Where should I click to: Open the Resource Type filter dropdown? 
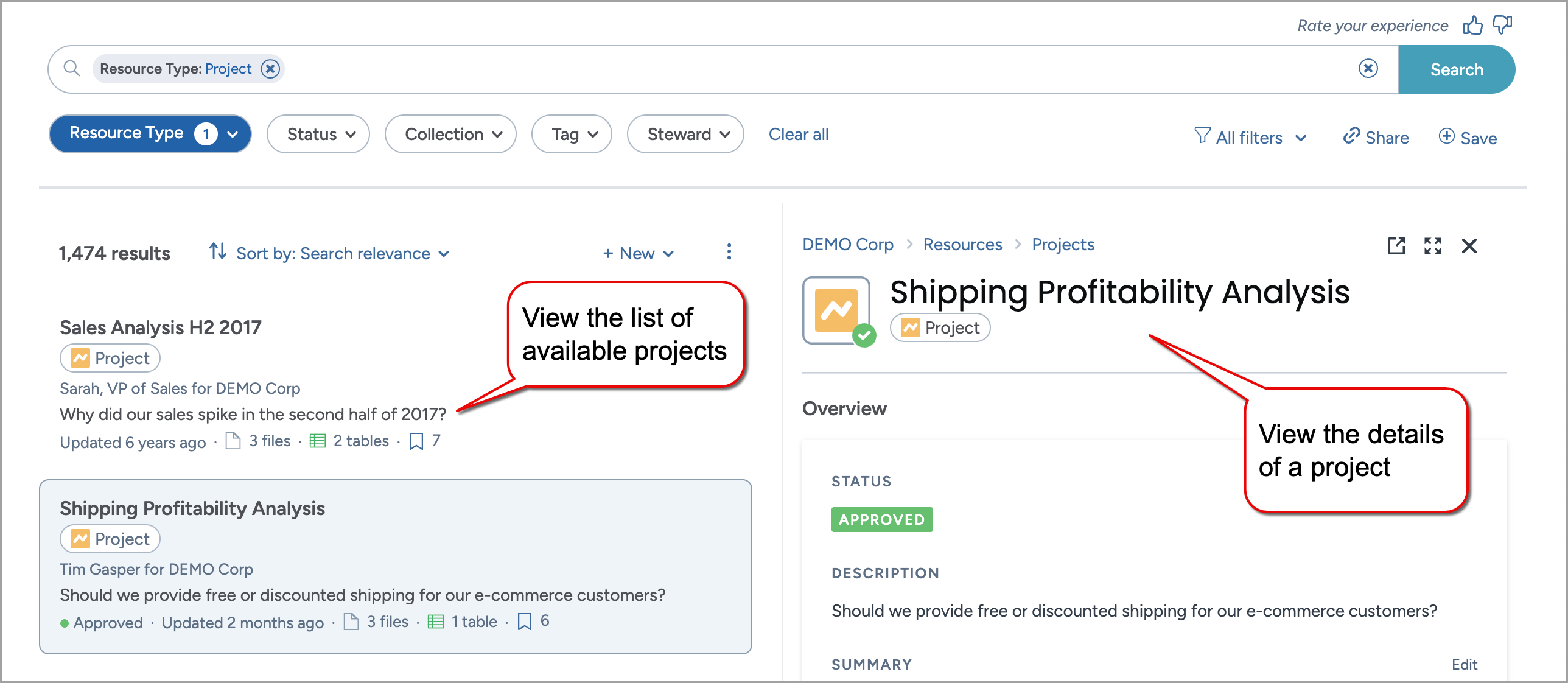pos(150,134)
